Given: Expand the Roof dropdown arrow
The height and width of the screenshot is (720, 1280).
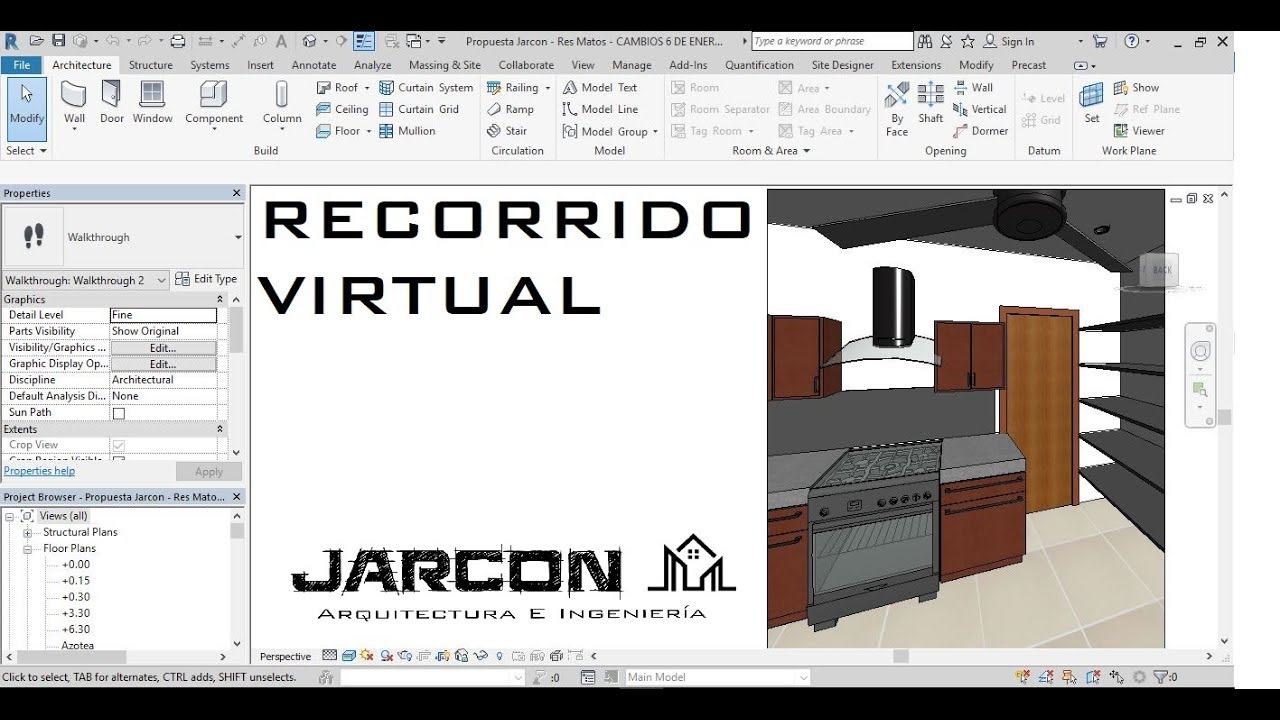Looking at the screenshot, I should pos(367,88).
